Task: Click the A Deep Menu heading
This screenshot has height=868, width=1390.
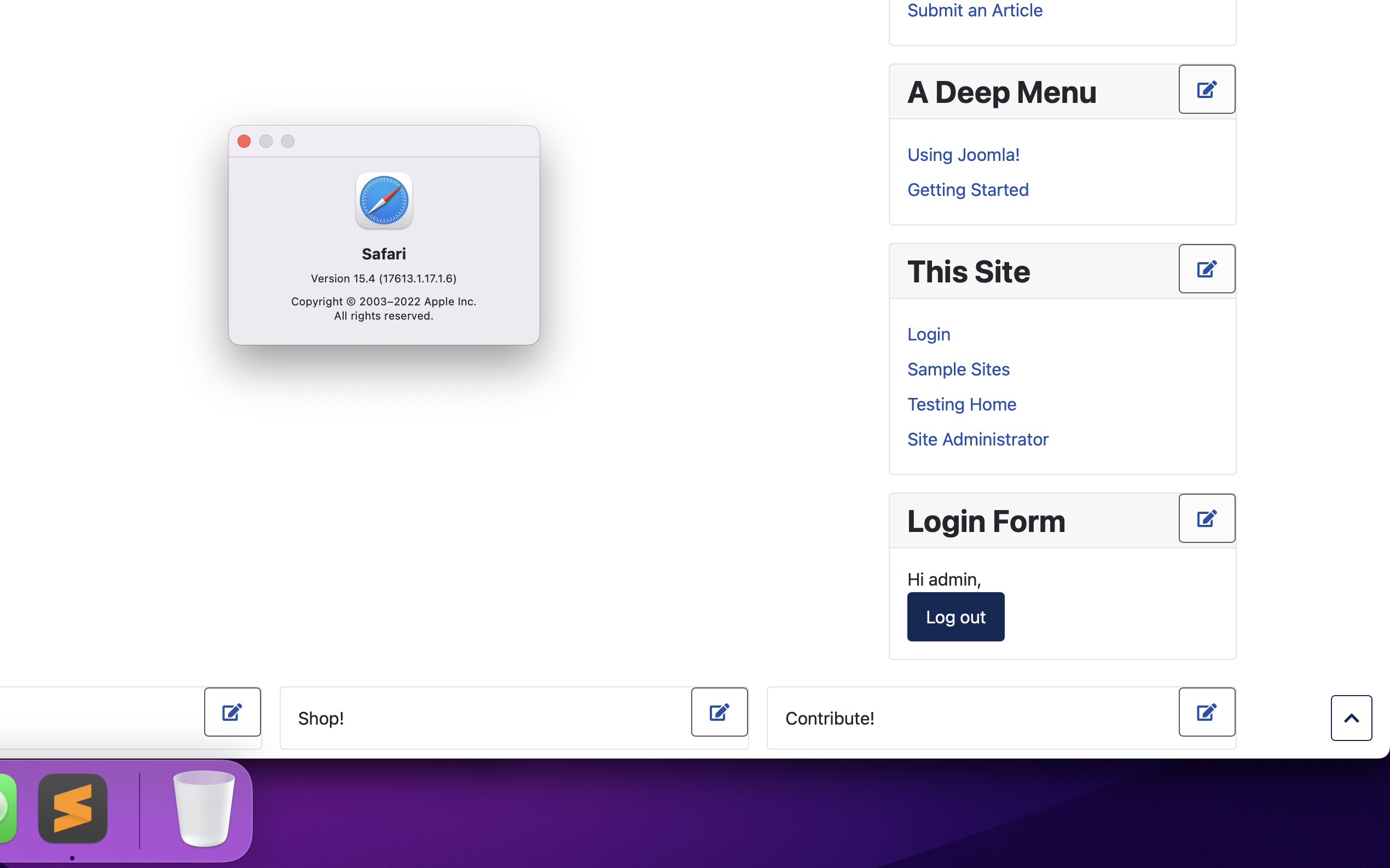Action: 1001,92
